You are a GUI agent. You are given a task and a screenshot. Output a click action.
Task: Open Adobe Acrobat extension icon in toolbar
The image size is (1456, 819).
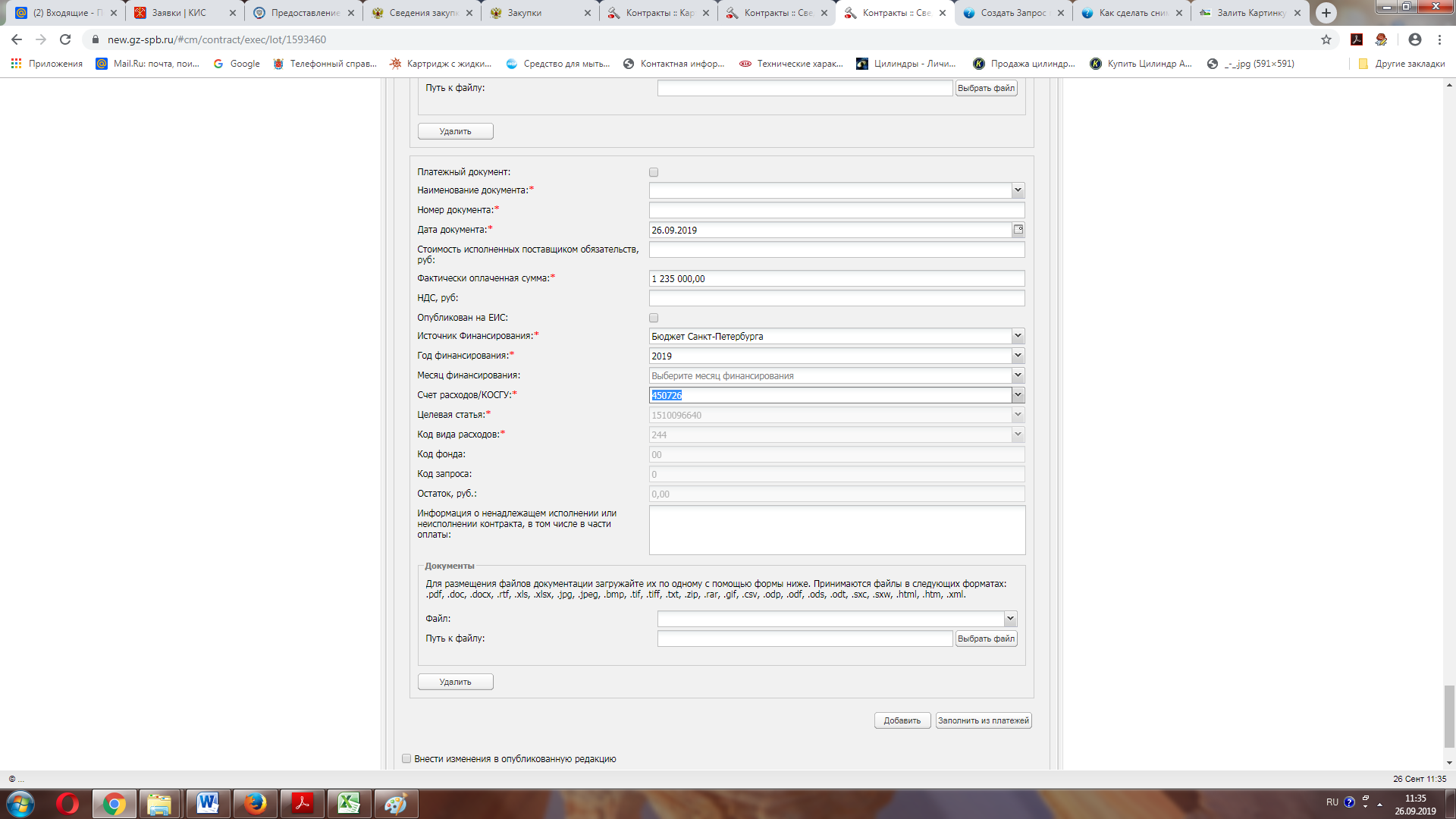point(1357,39)
